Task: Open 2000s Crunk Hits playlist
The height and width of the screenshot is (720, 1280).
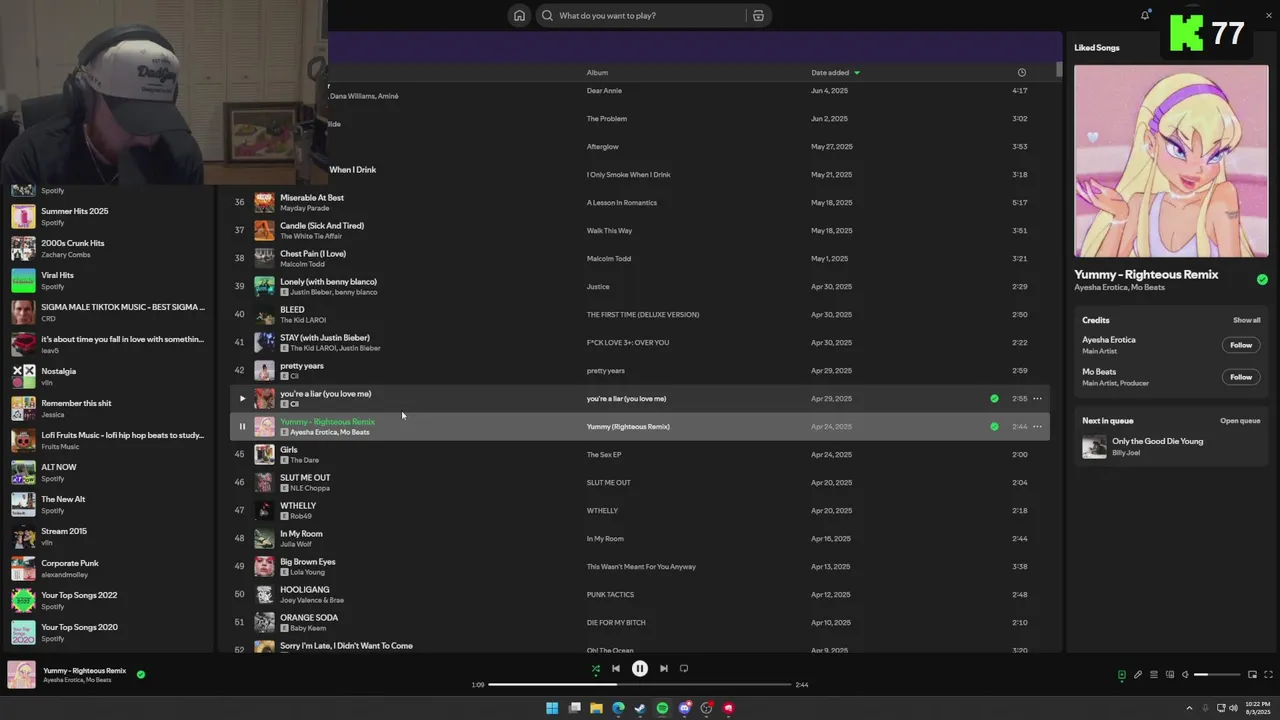Action: 108,248
